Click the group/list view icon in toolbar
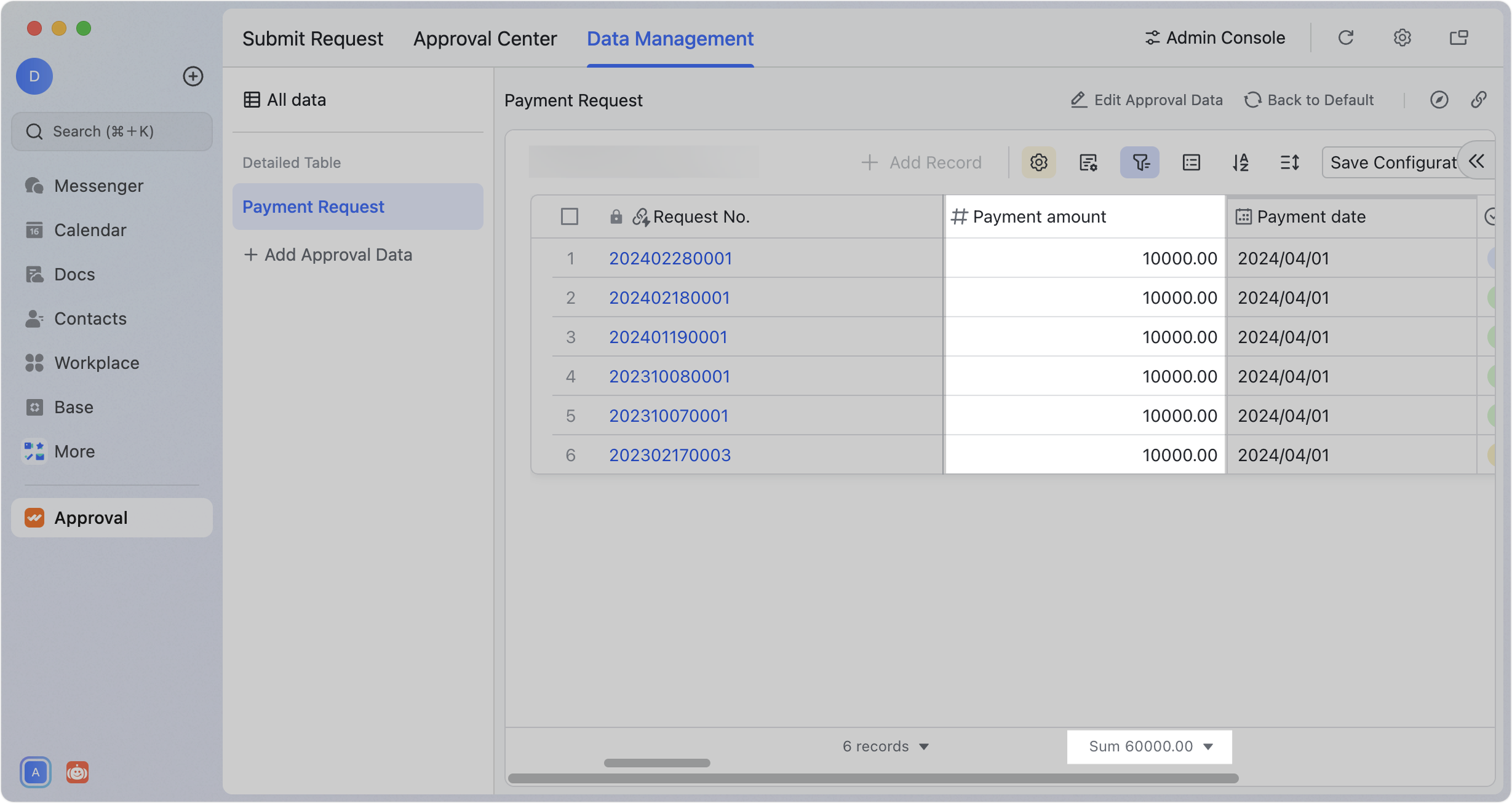Image resolution: width=1512 pixels, height=803 pixels. 1191,162
